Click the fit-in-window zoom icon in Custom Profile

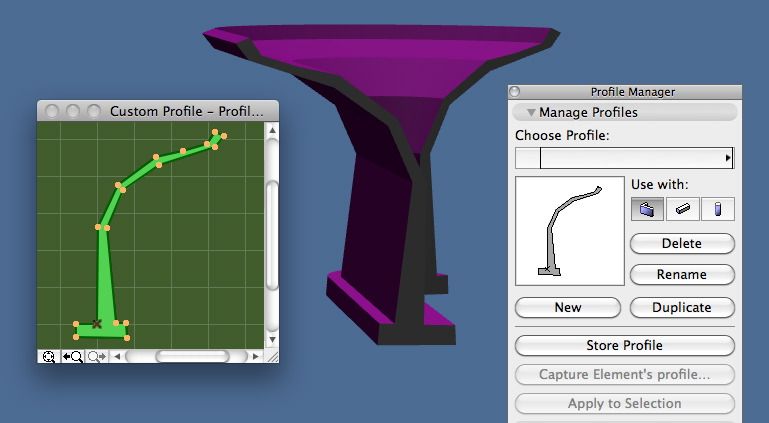pos(49,356)
